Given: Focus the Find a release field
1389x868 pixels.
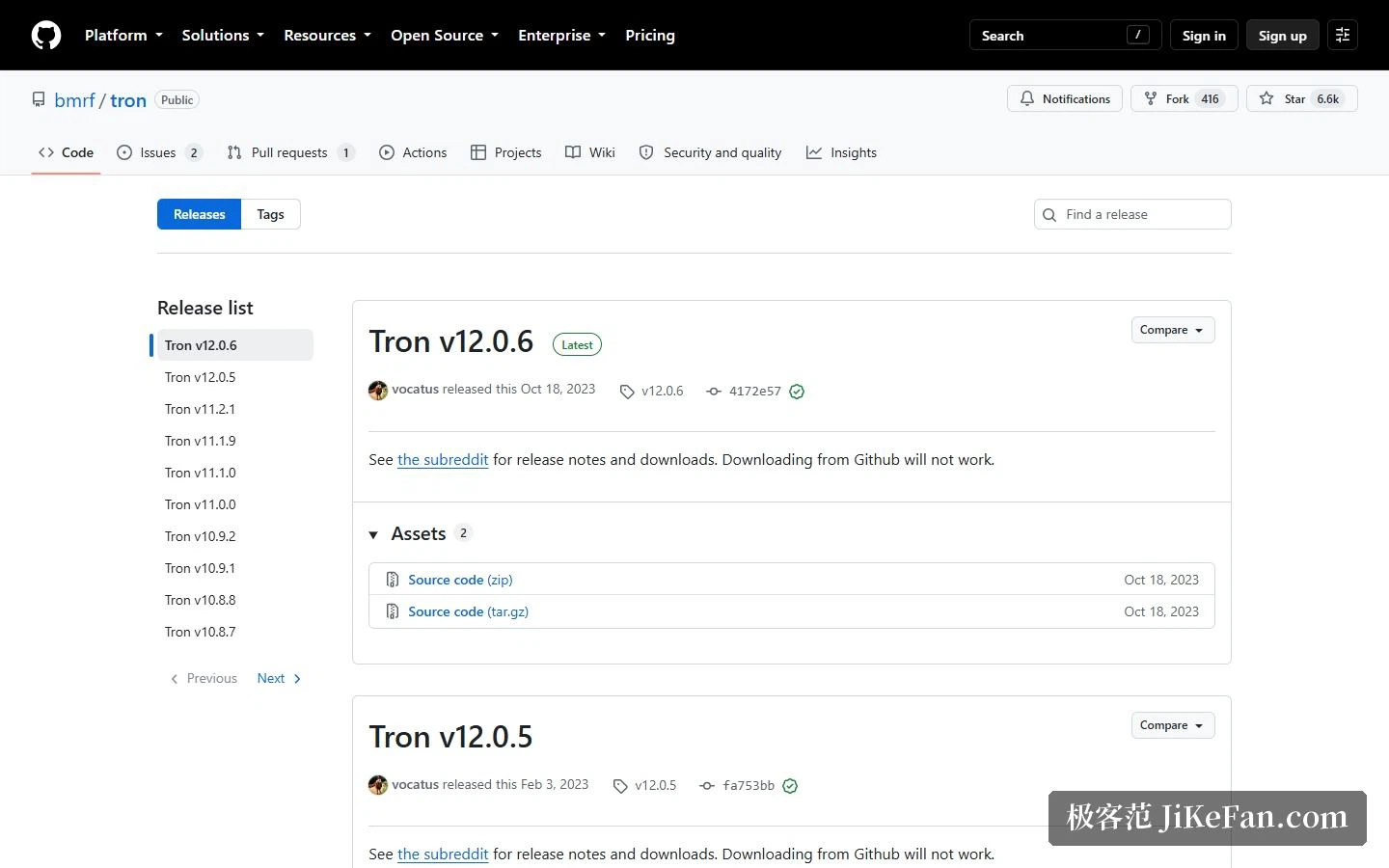Looking at the screenshot, I should (x=1132, y=214).
